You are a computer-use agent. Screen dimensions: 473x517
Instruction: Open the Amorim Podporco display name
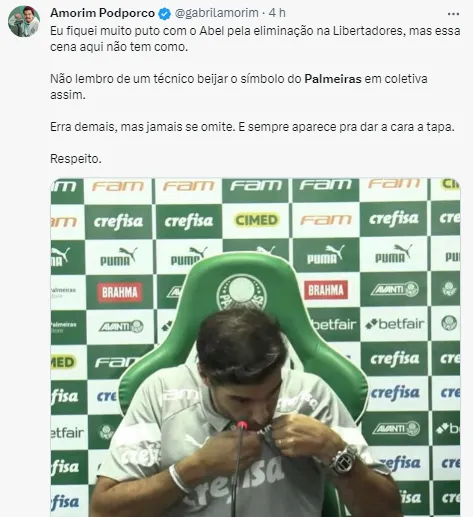[102, 13]
